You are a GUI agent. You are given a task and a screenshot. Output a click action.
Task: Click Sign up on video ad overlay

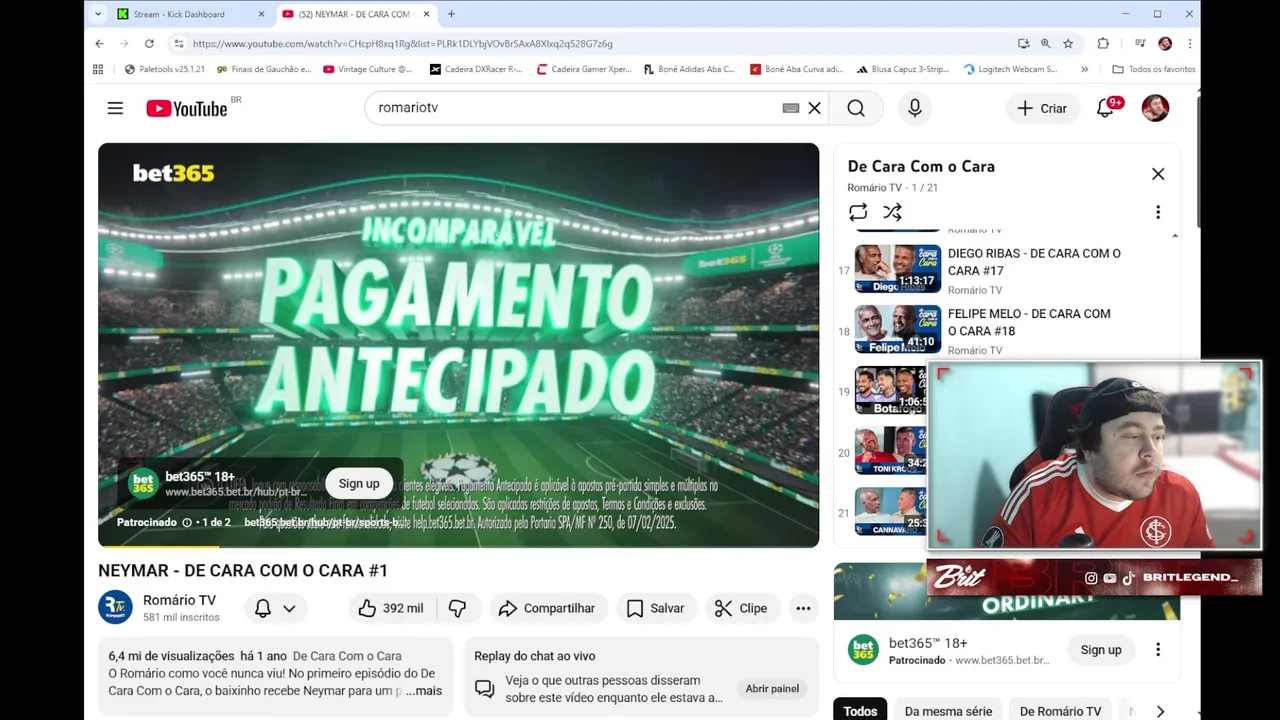coord(359,484)
